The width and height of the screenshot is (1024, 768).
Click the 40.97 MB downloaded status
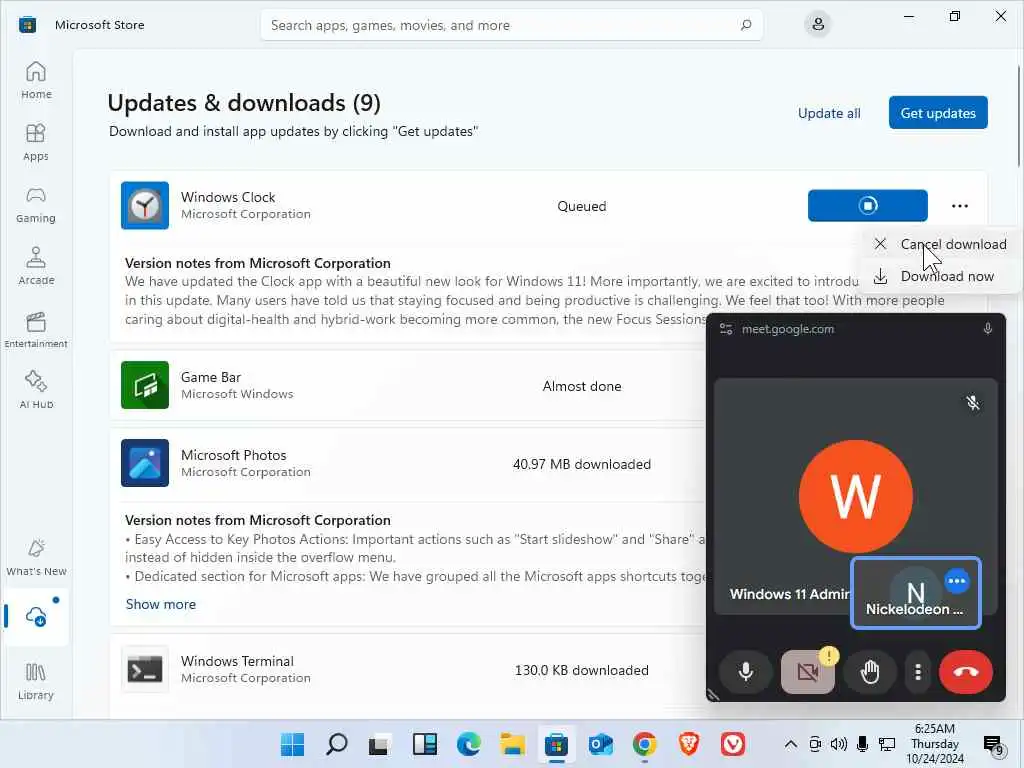[581, 464]
